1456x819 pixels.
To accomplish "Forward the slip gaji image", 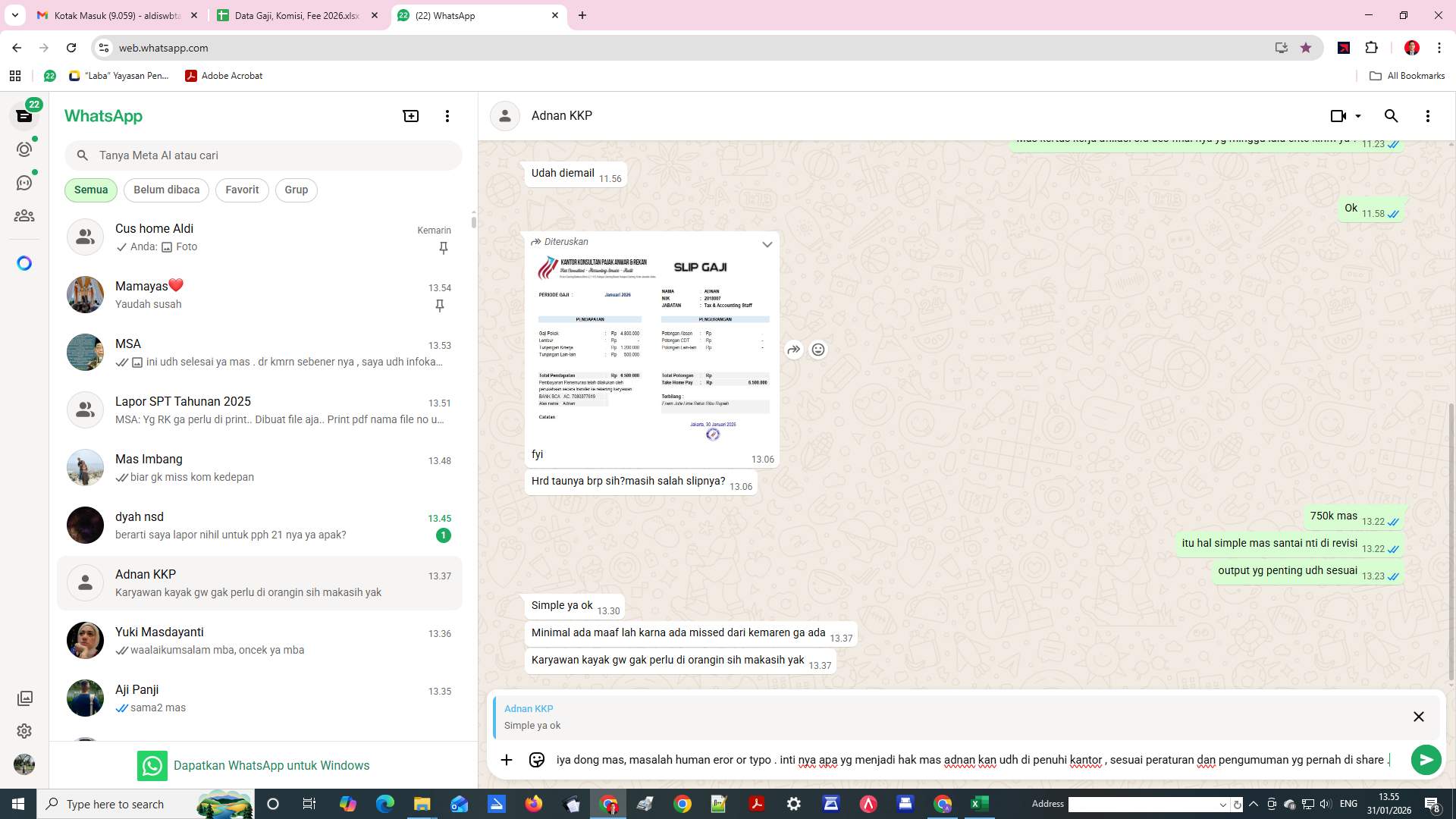I will coord(793,350).
